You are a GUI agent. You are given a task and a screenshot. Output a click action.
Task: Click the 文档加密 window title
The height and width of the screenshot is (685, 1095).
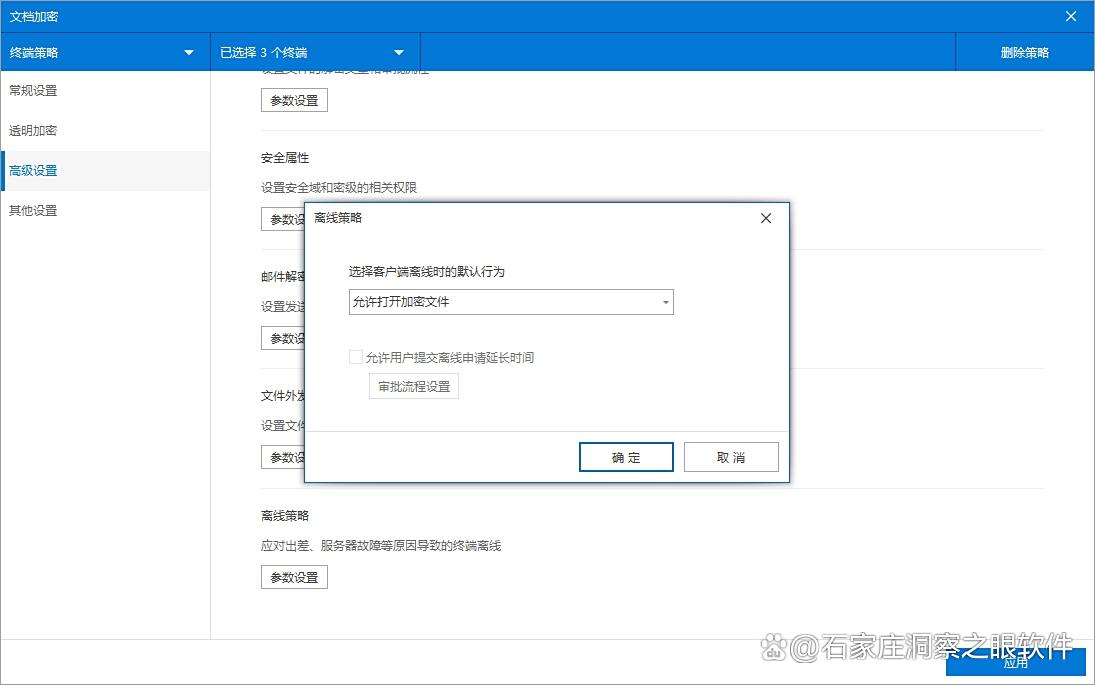tap(34, 16)
